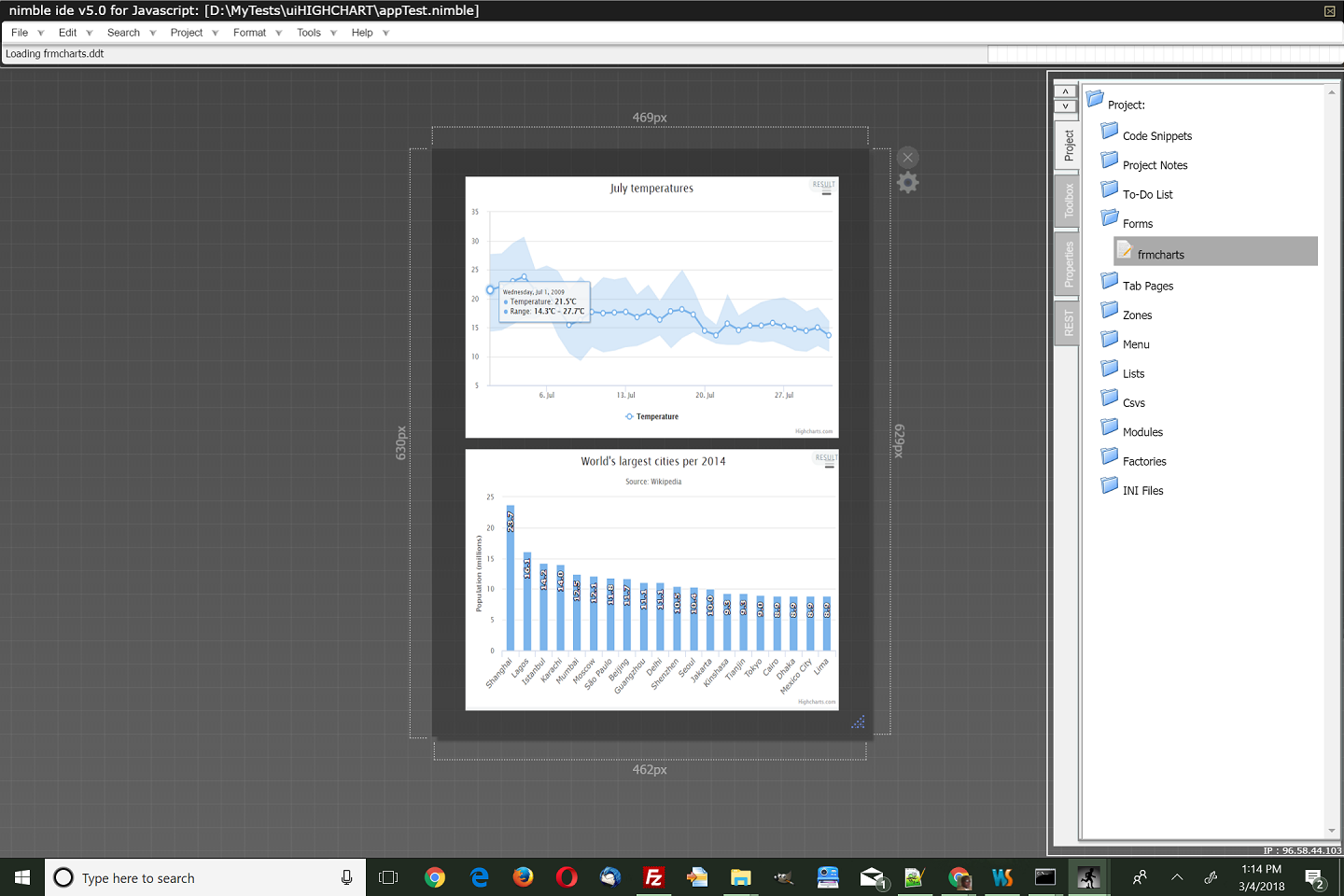This screenshot has height=896, width=1344.
Task: Click the Shanghai bar in the cities chart
Action: 511,578
